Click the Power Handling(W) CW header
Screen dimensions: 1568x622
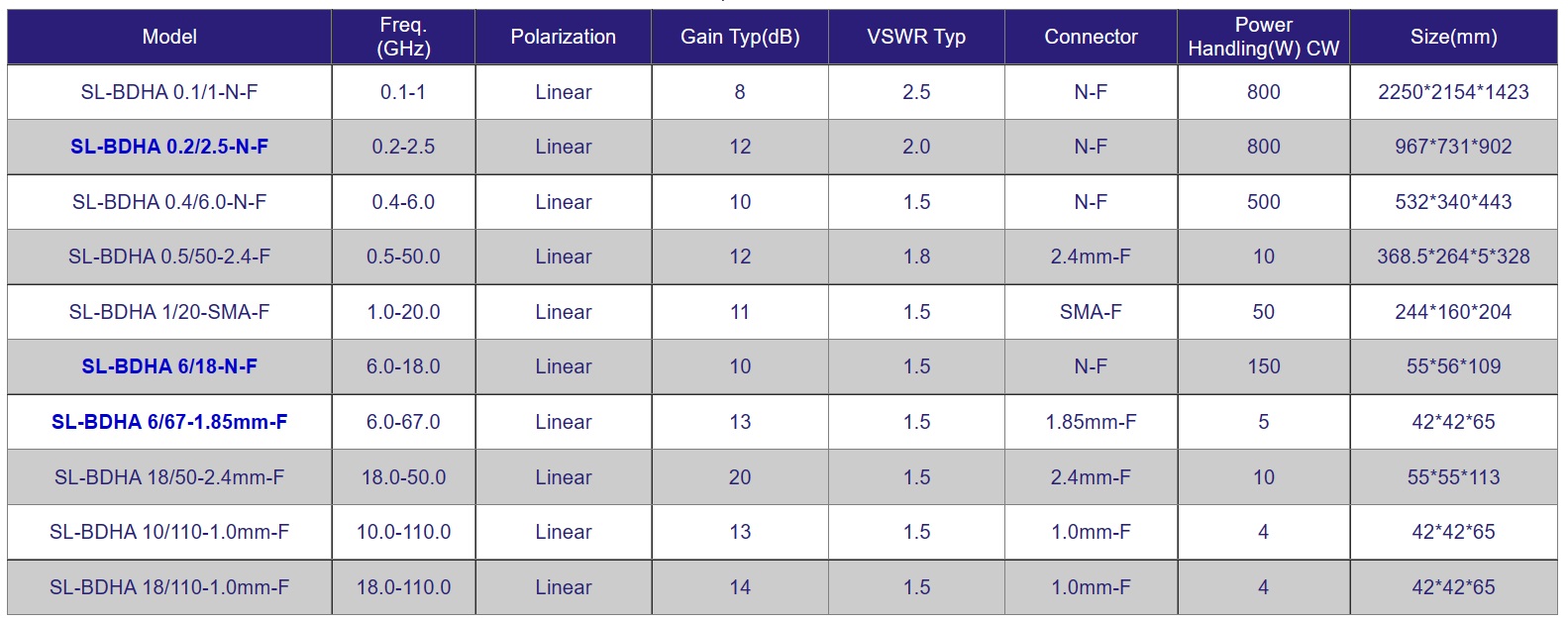click(1263, 37)
